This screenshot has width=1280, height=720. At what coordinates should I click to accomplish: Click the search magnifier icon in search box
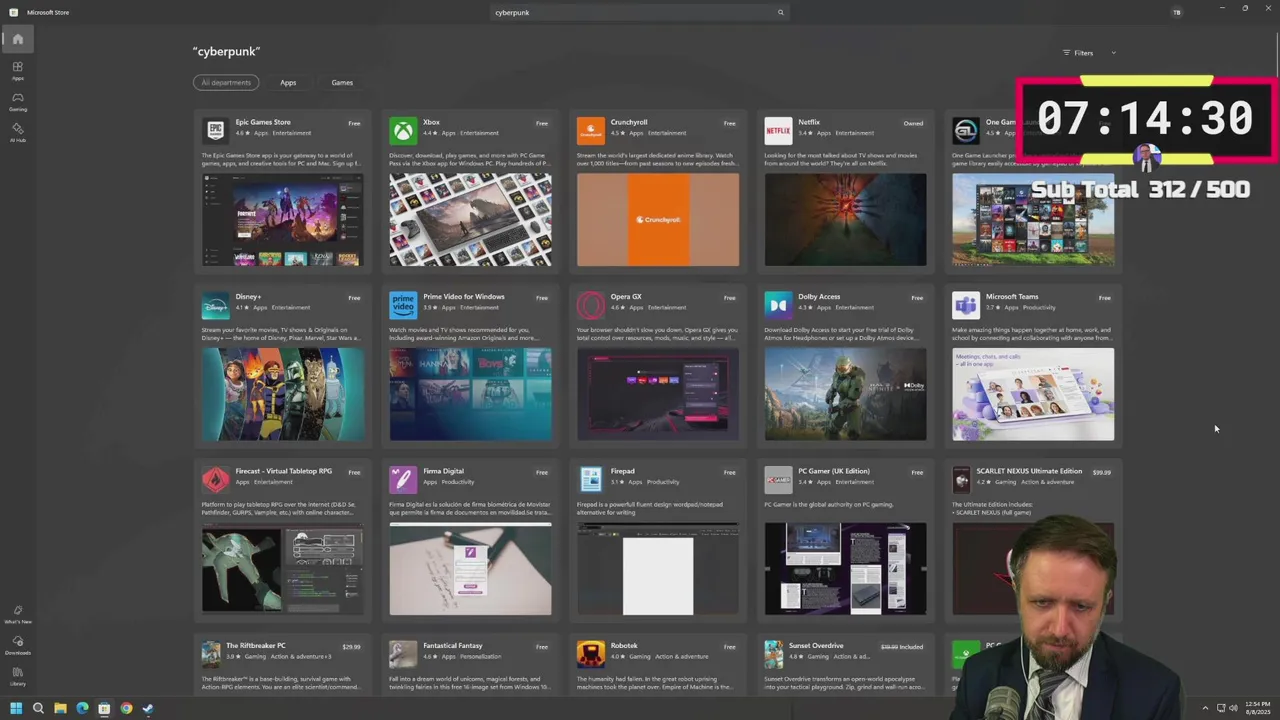tap(780, 12)
